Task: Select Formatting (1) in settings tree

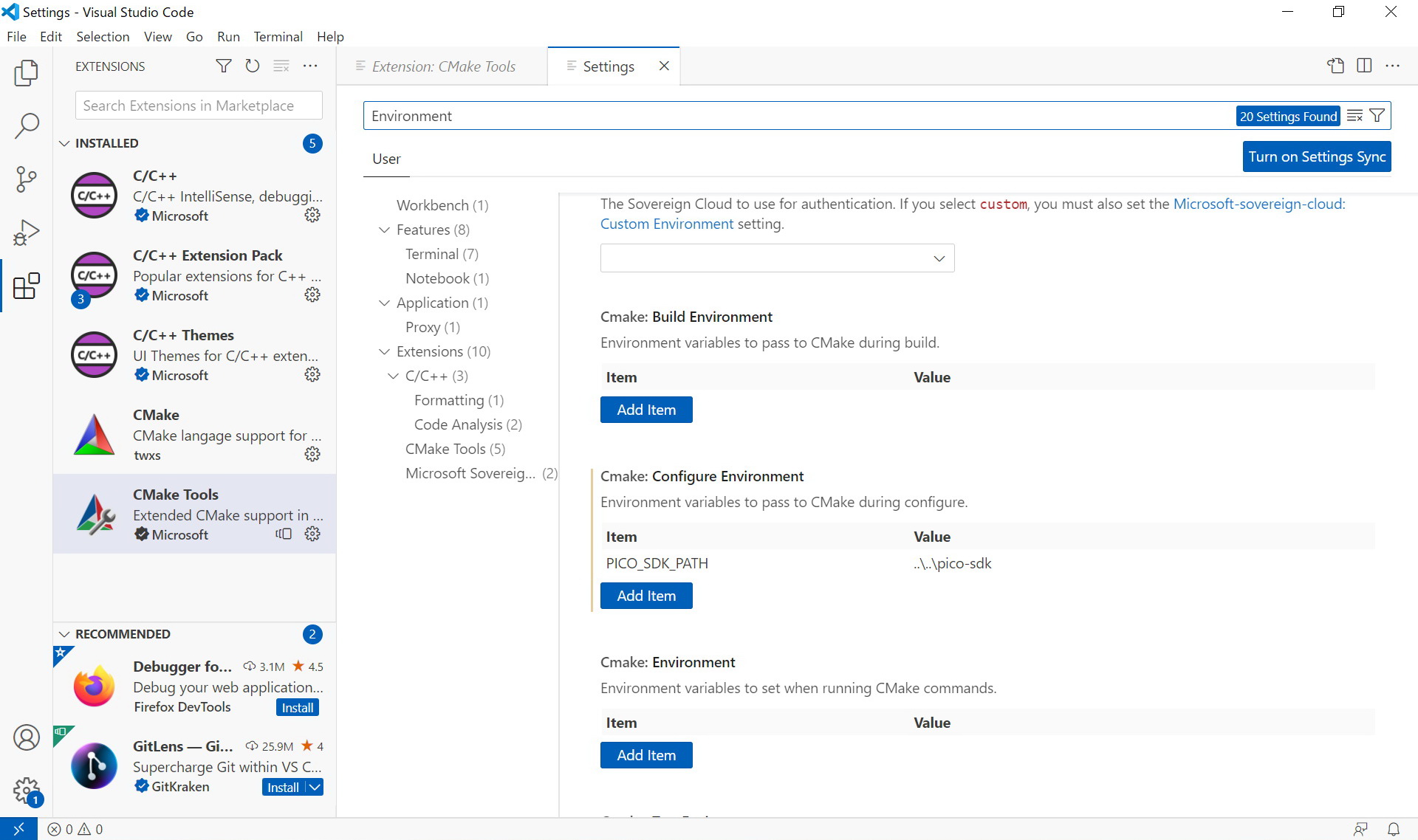Action: click(x=459, y=400)
